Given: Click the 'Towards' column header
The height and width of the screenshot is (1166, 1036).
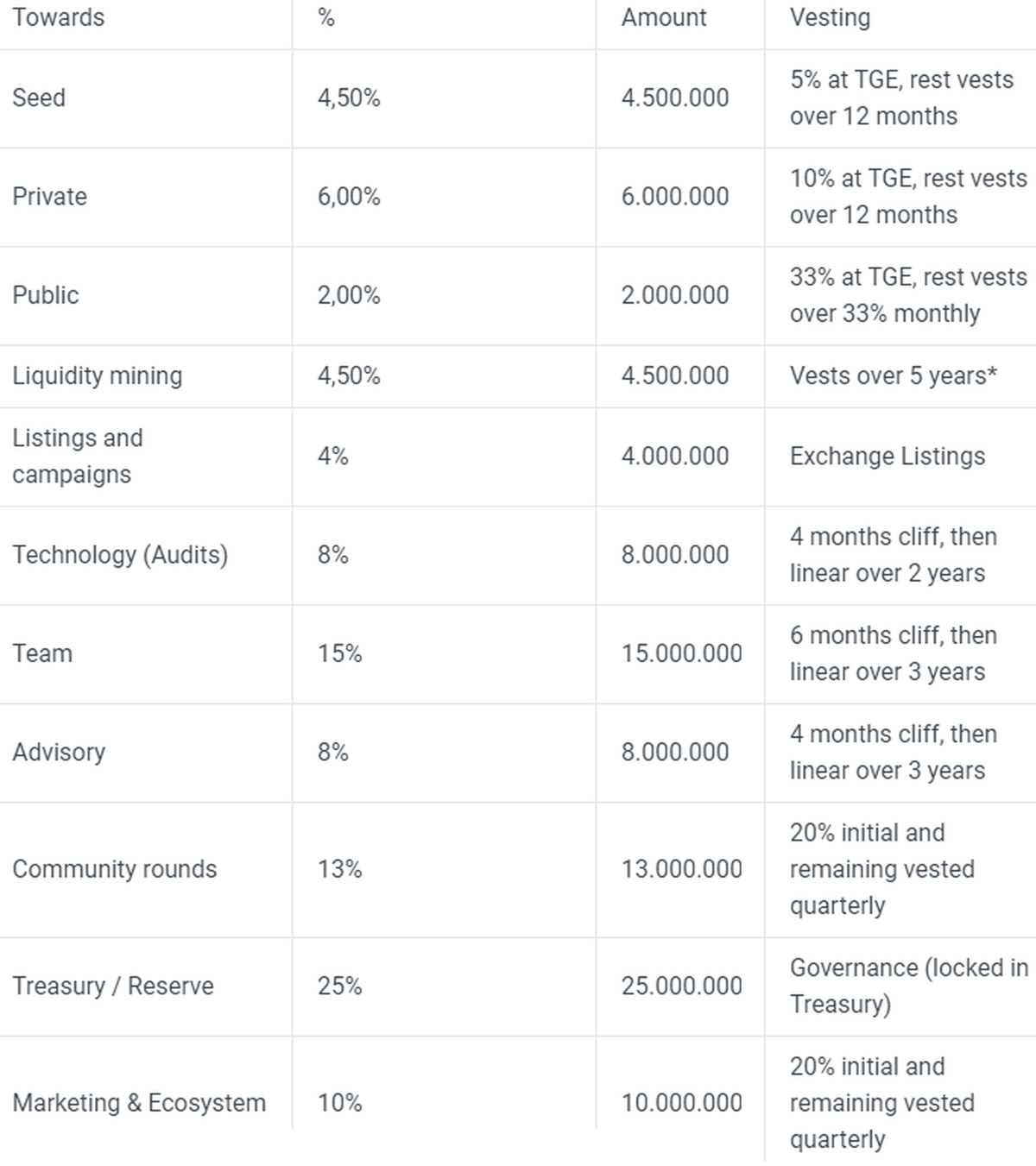Looking at the screenshot, I should pyautogui.click(x=58, y=17).
